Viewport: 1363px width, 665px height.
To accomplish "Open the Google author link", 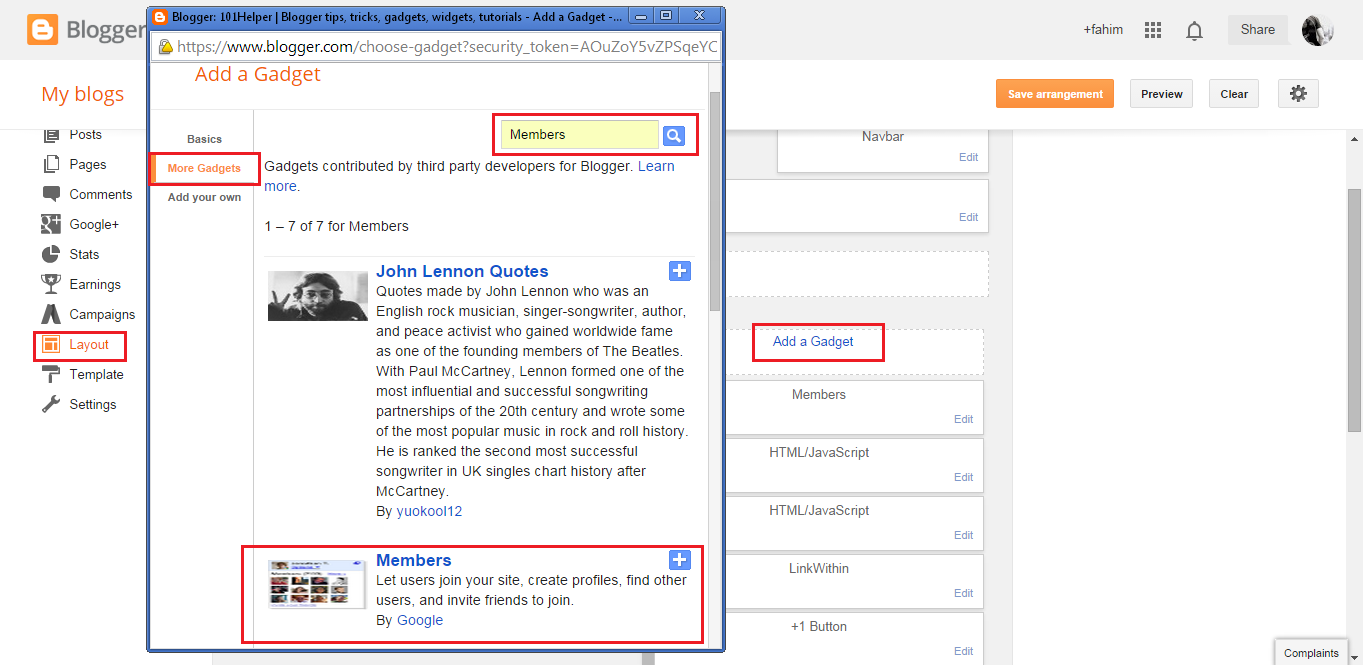I will [x=420, y=620].
